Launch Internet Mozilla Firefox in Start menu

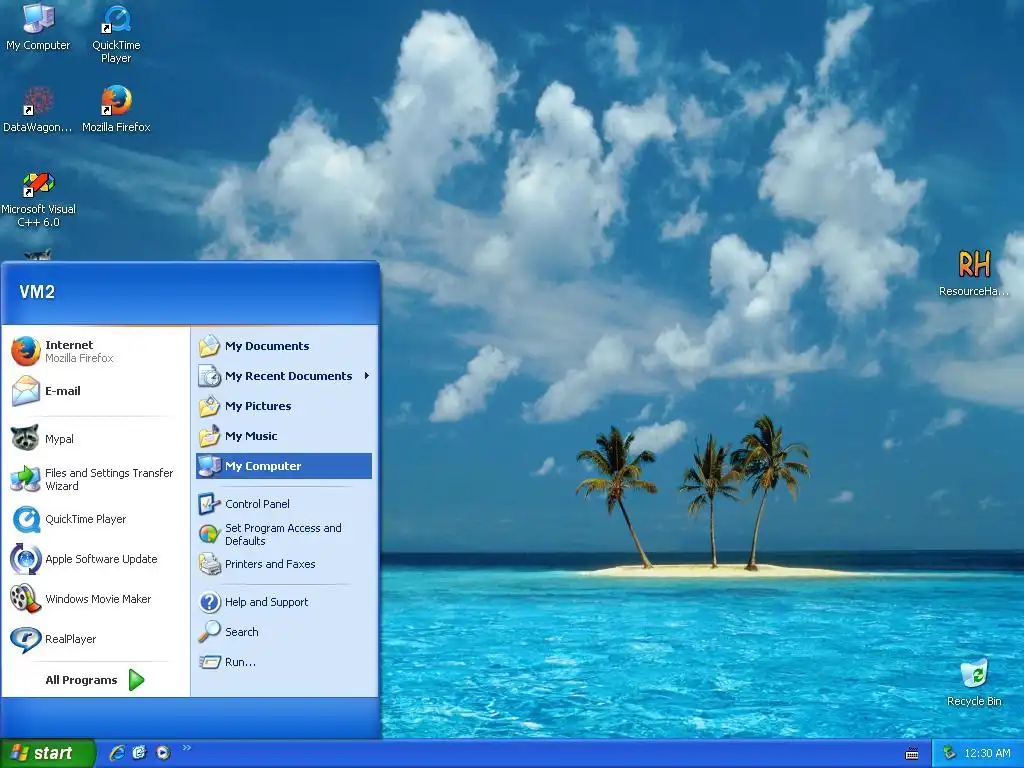click(x=95, y=351)
